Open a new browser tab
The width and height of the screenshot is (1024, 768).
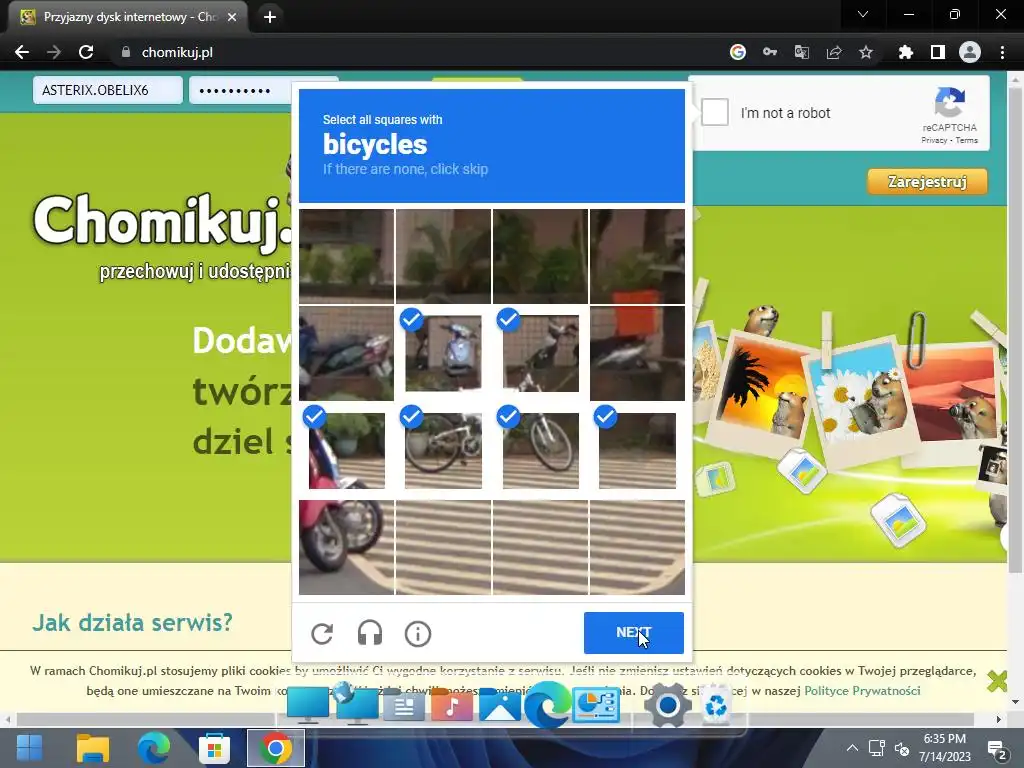pyautogui.click(x=270, y=17)
